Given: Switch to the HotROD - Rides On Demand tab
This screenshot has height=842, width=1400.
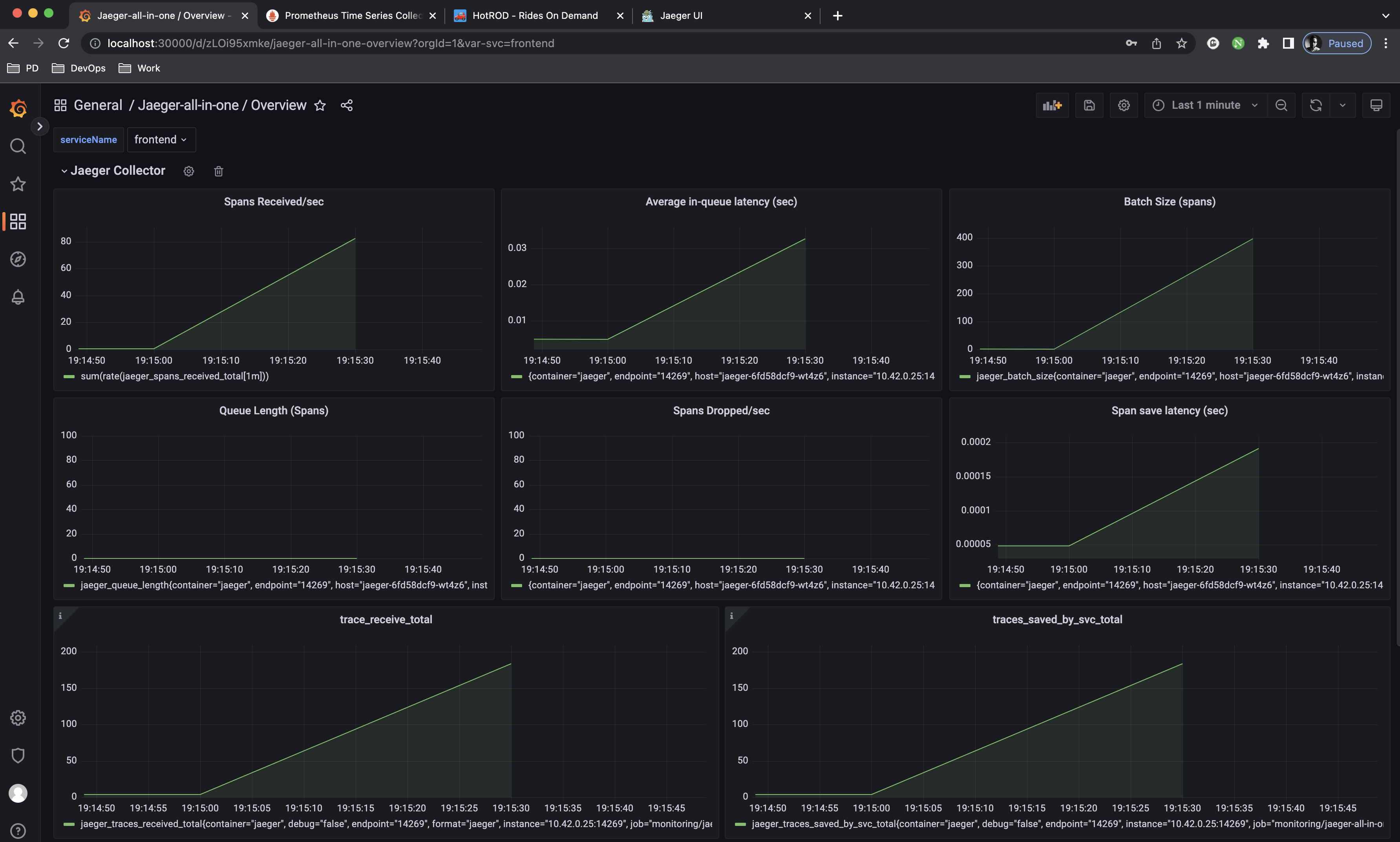Looking at the screenshot, I should (535, 15).
